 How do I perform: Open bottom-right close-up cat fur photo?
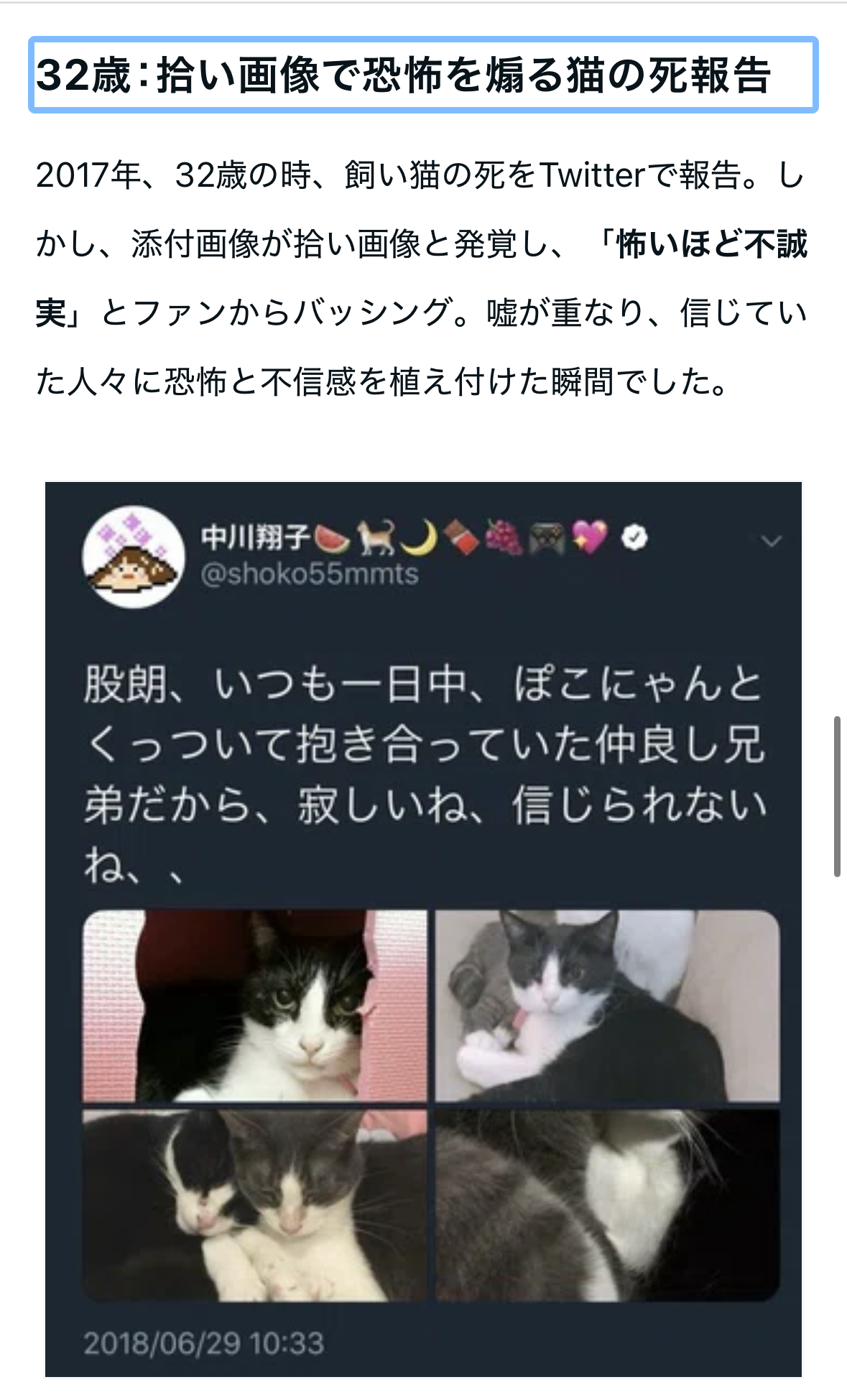point(608,1205)
